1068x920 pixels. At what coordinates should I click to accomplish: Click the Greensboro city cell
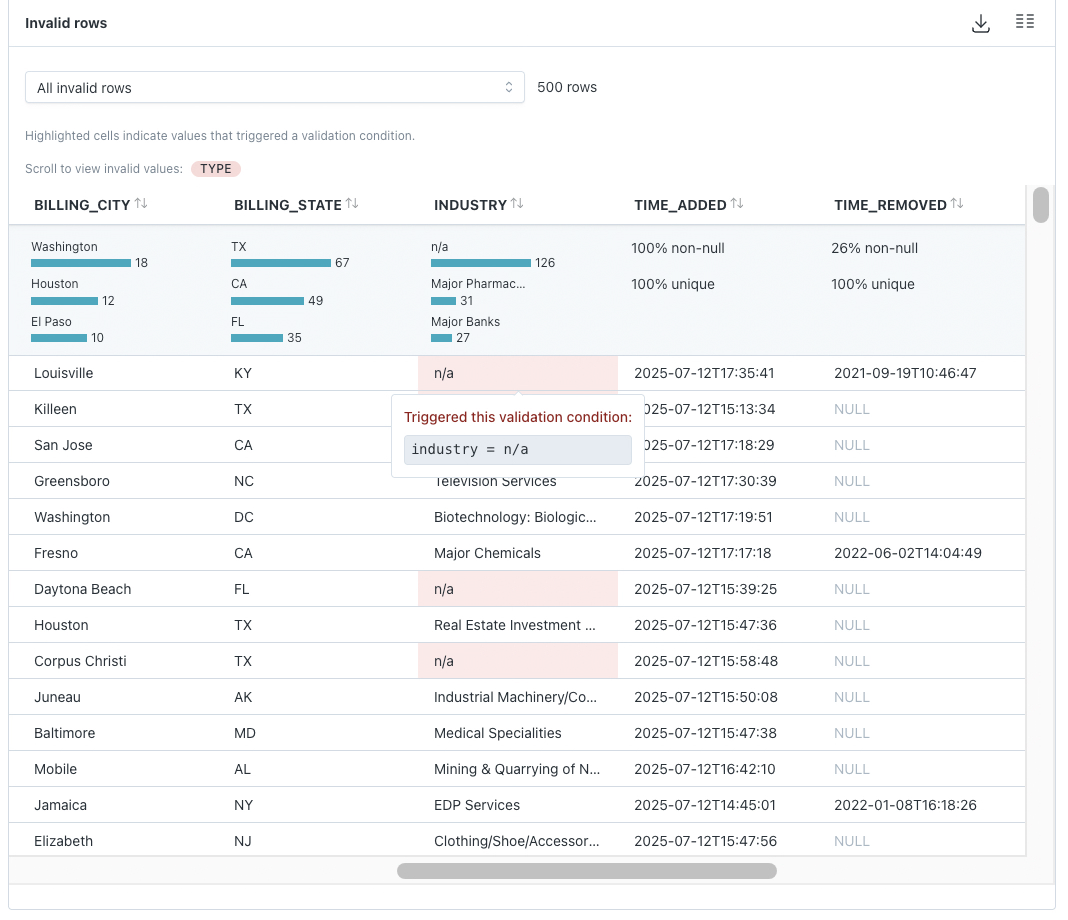click(72, 481)
